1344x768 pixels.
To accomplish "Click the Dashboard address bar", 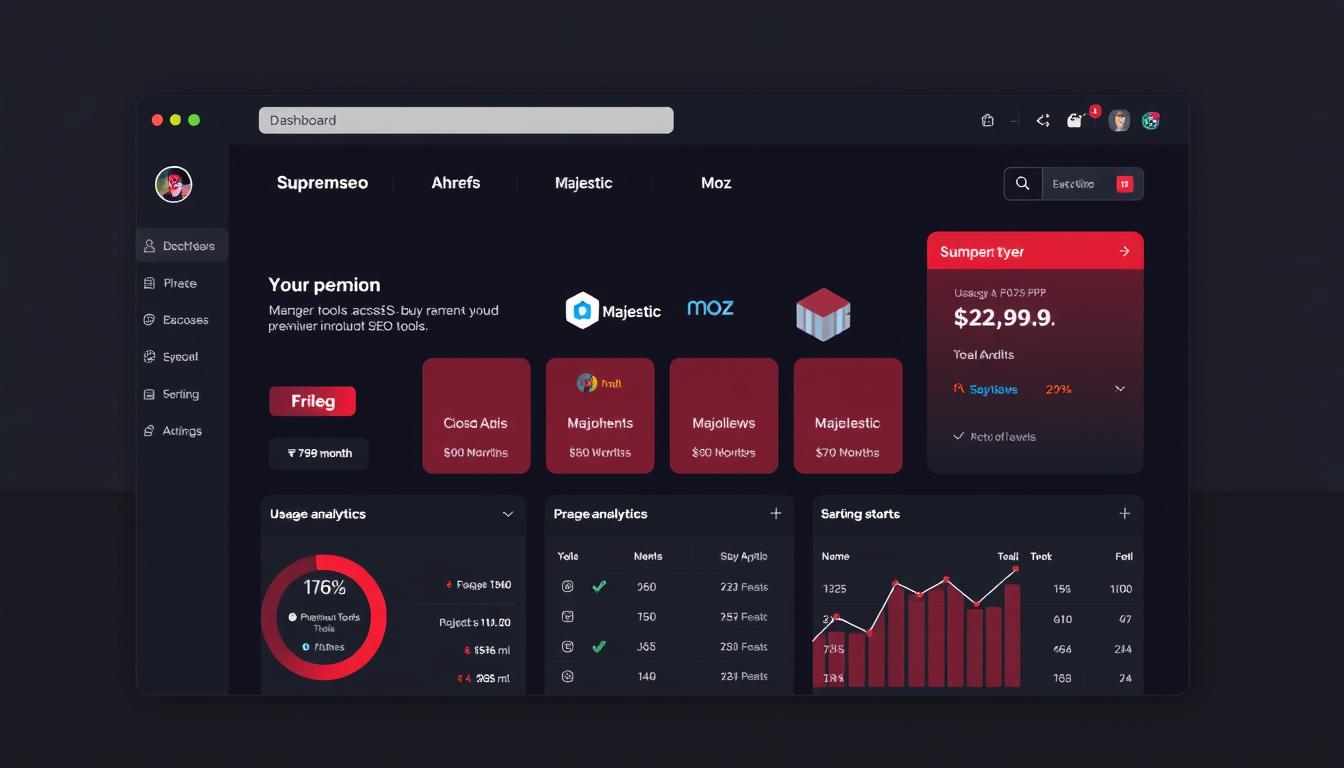I will click(466, 120).
